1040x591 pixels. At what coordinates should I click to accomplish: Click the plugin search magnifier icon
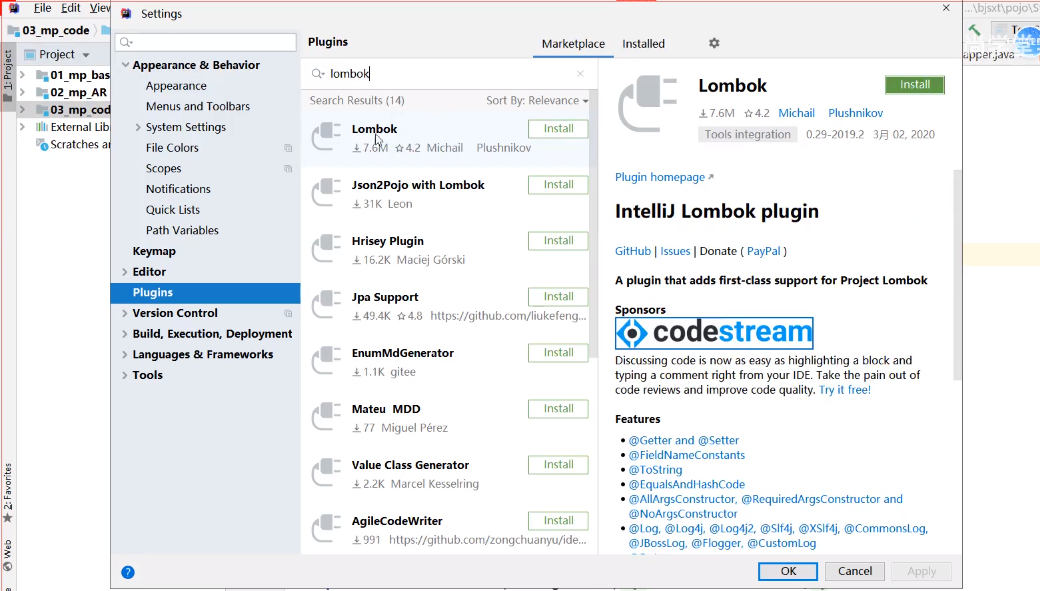tap(318, 74)
